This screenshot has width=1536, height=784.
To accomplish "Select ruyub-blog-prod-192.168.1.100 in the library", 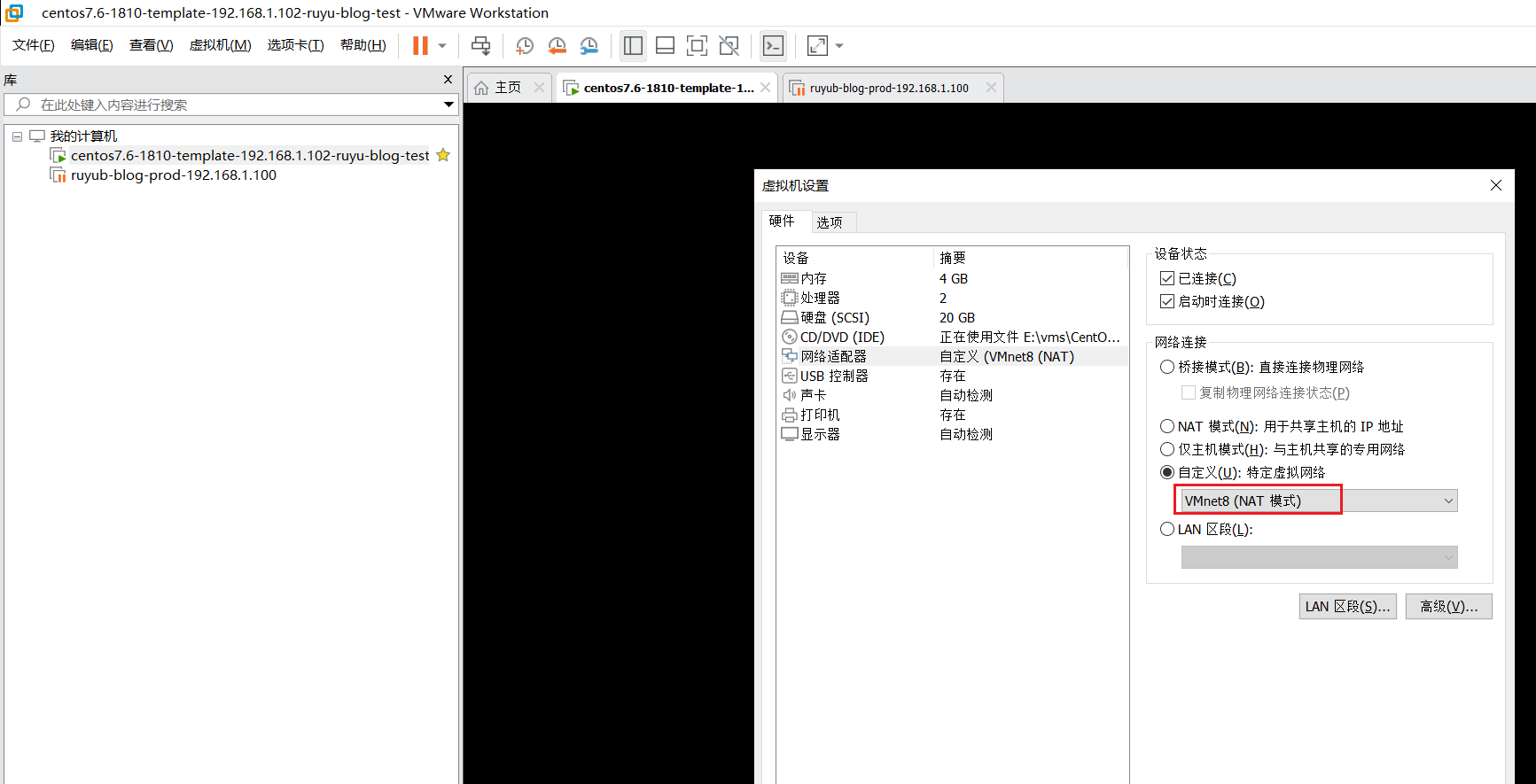I will click(174, 175).
